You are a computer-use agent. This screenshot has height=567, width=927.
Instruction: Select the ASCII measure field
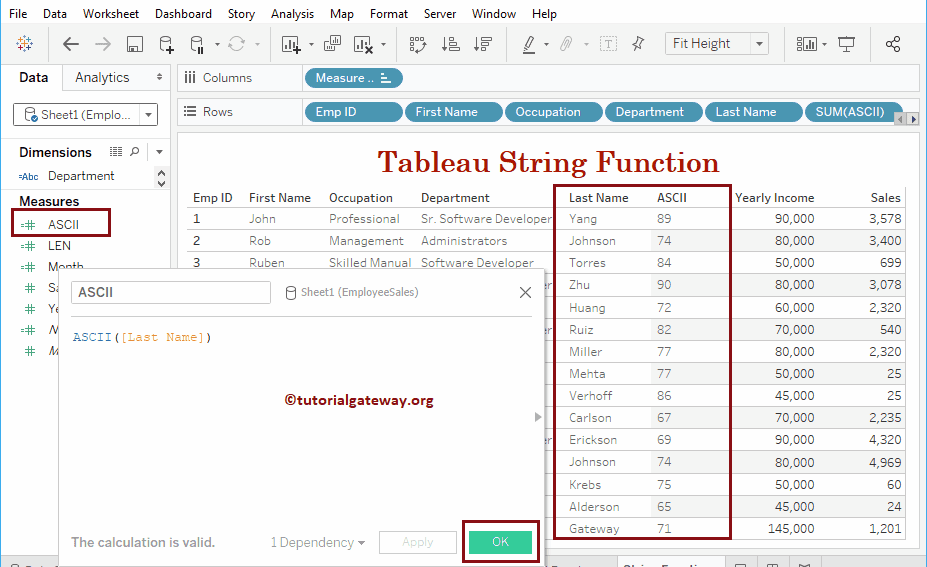[61, 224]
